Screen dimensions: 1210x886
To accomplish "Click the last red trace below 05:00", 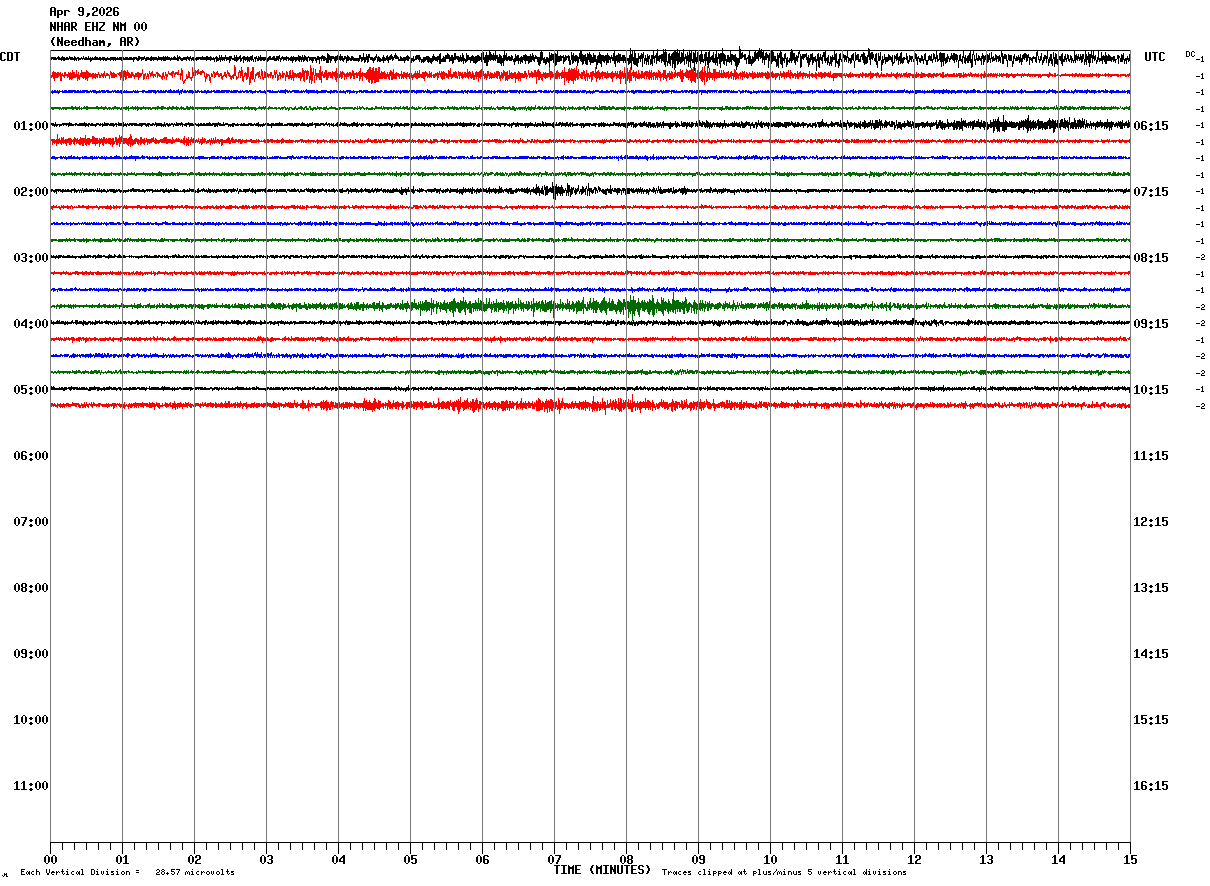I will pos(590,405).
